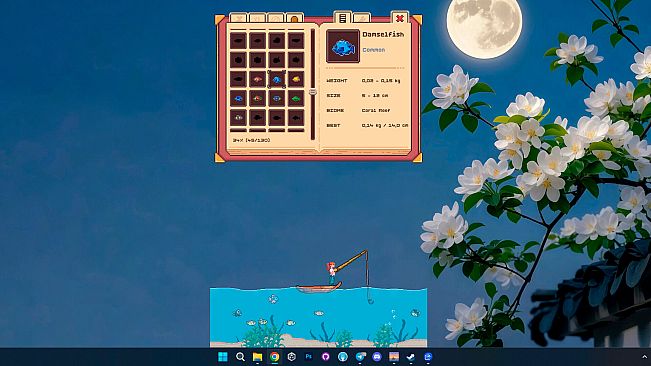The image size is (651, 366).
Task: Open the orange bag tab on the book
Action: point(295,18)
